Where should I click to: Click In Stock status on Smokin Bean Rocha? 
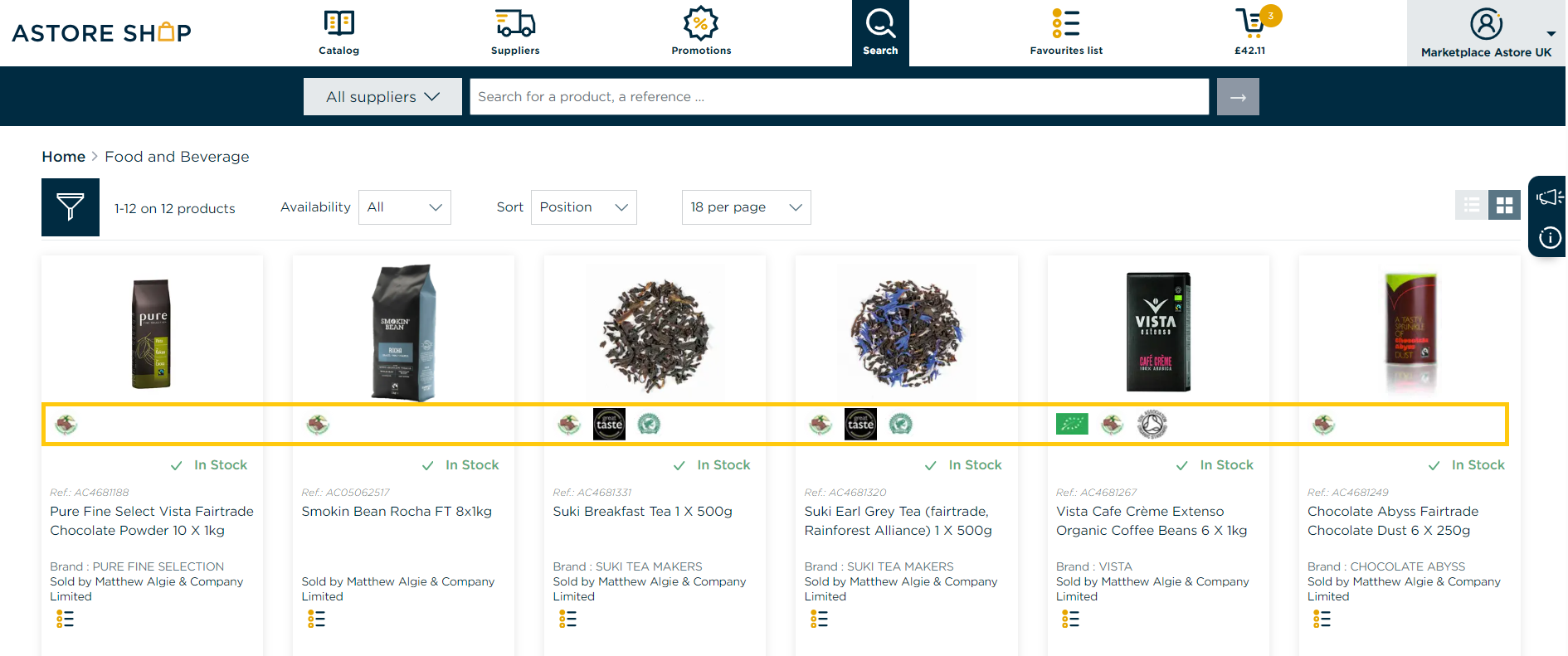tap(460, 465)
